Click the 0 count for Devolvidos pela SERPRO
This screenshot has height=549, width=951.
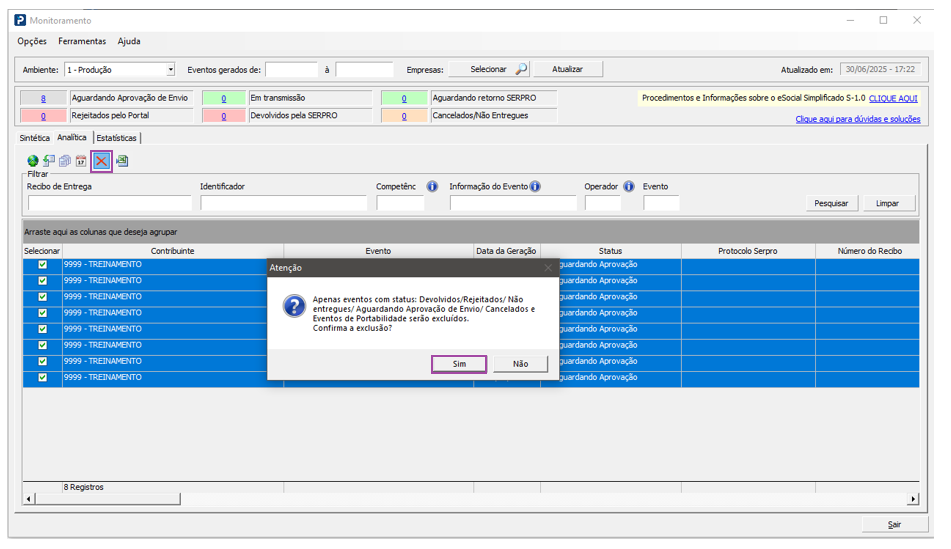pos(224,116)
